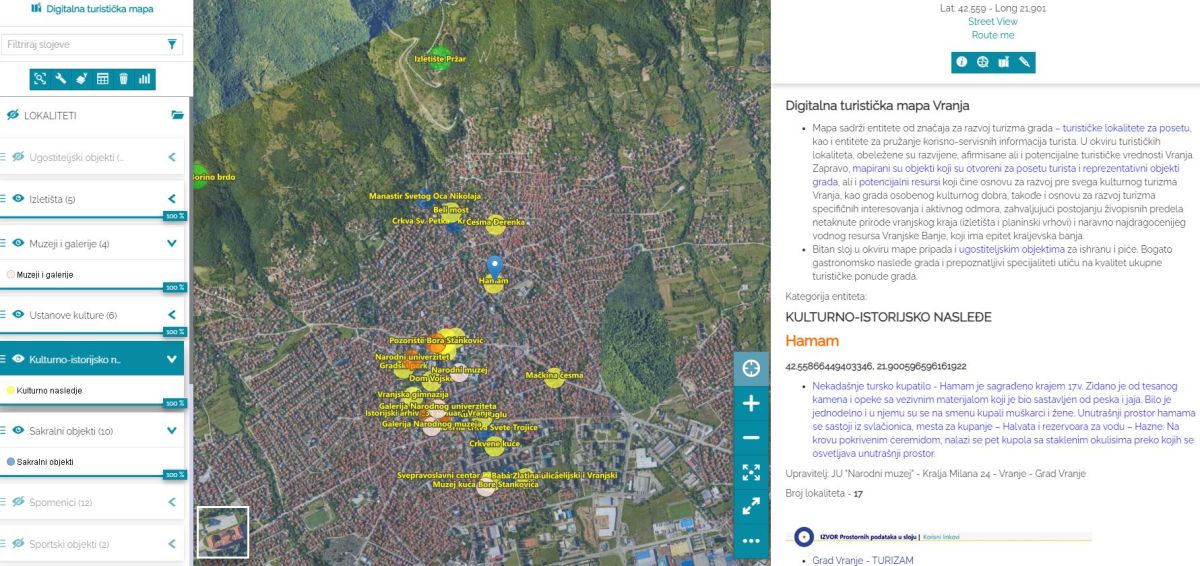Toggle visibility of the LOKALITETI group
1200x566 pixels.
(x=13, y=115)
